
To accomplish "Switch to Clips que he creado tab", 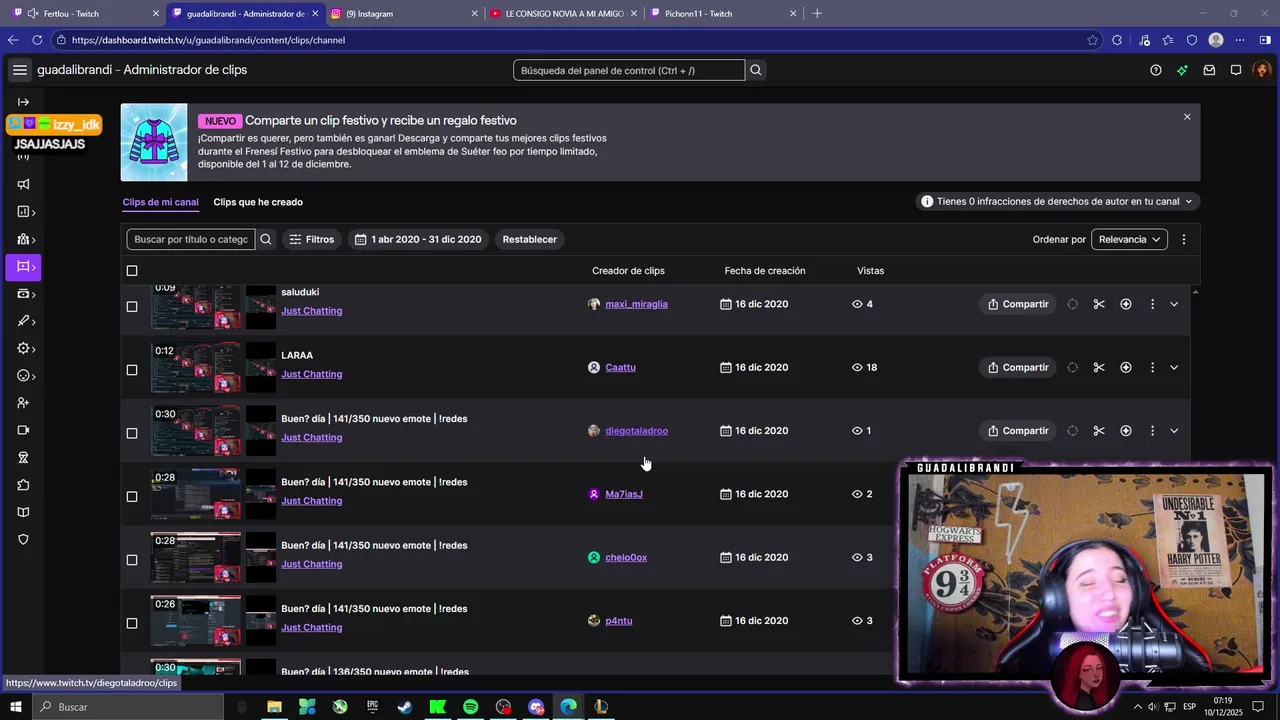I will tap(258, 202).
